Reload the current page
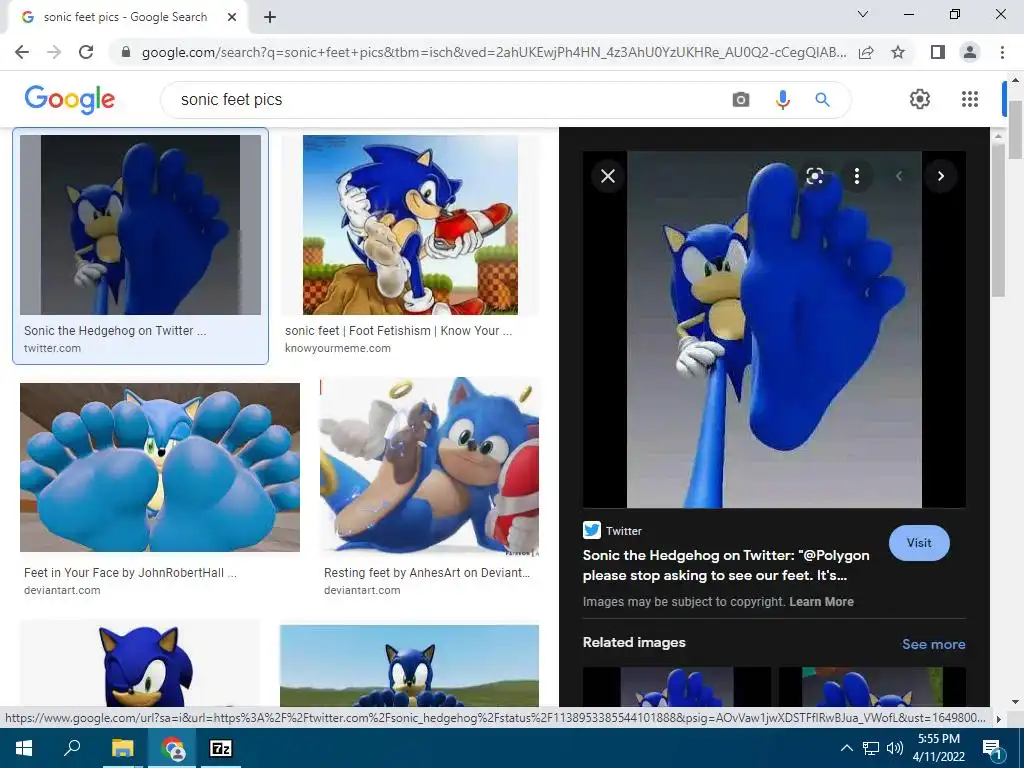1024x768 pixels. click(86, 52)
